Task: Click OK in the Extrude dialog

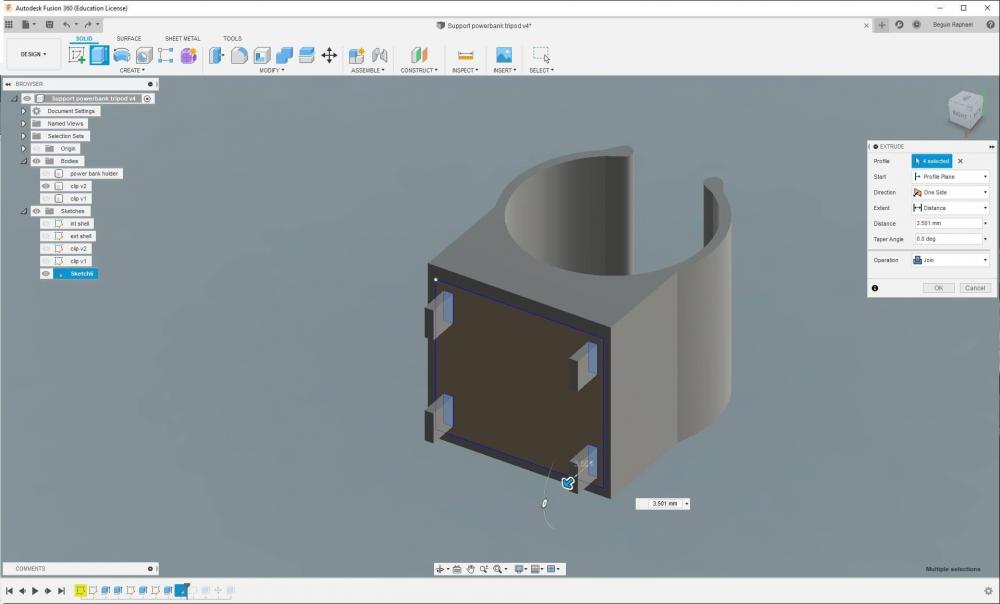Action: [x=938, y=288]
